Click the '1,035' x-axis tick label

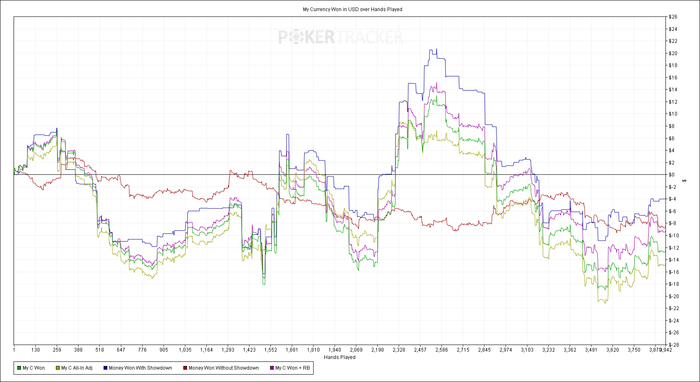(x=185, y=350)
